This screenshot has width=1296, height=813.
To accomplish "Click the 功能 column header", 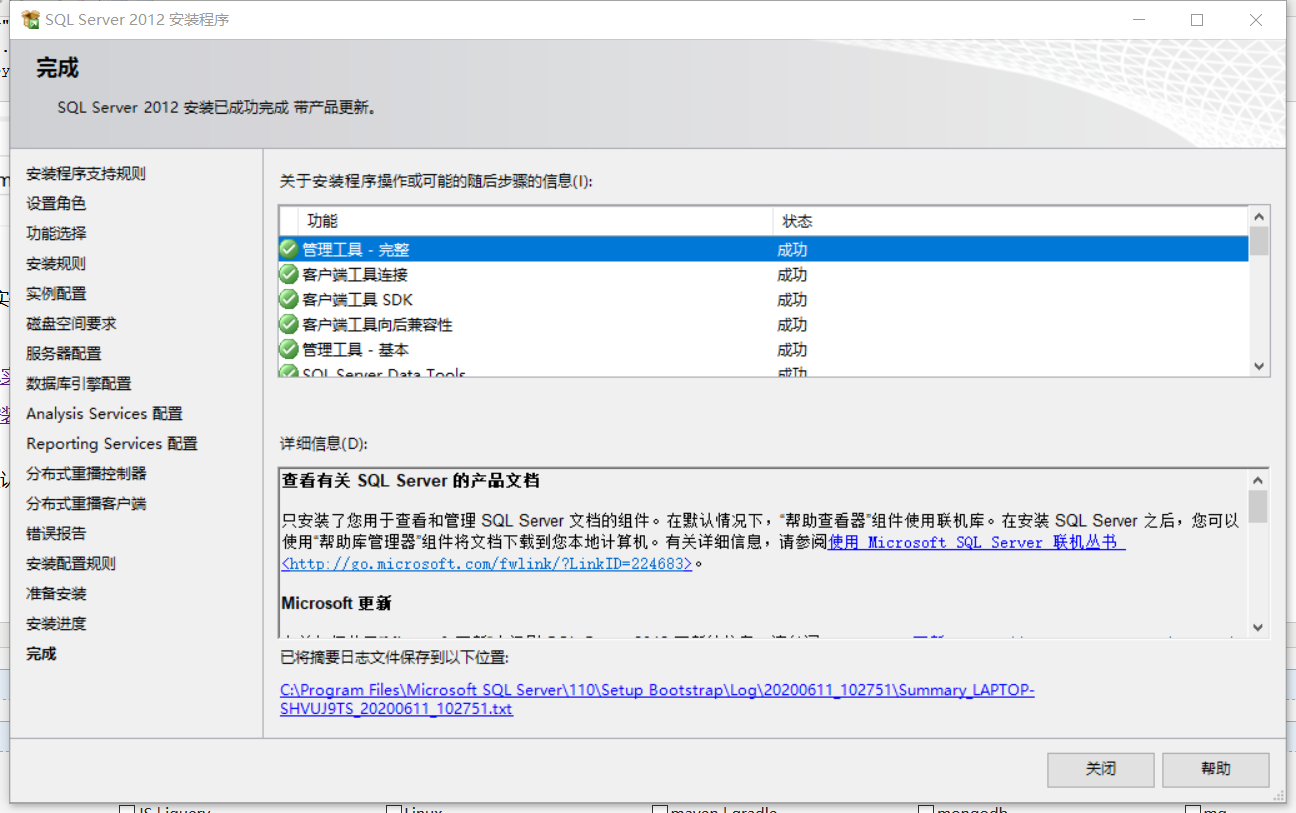I will pos(535,221).
